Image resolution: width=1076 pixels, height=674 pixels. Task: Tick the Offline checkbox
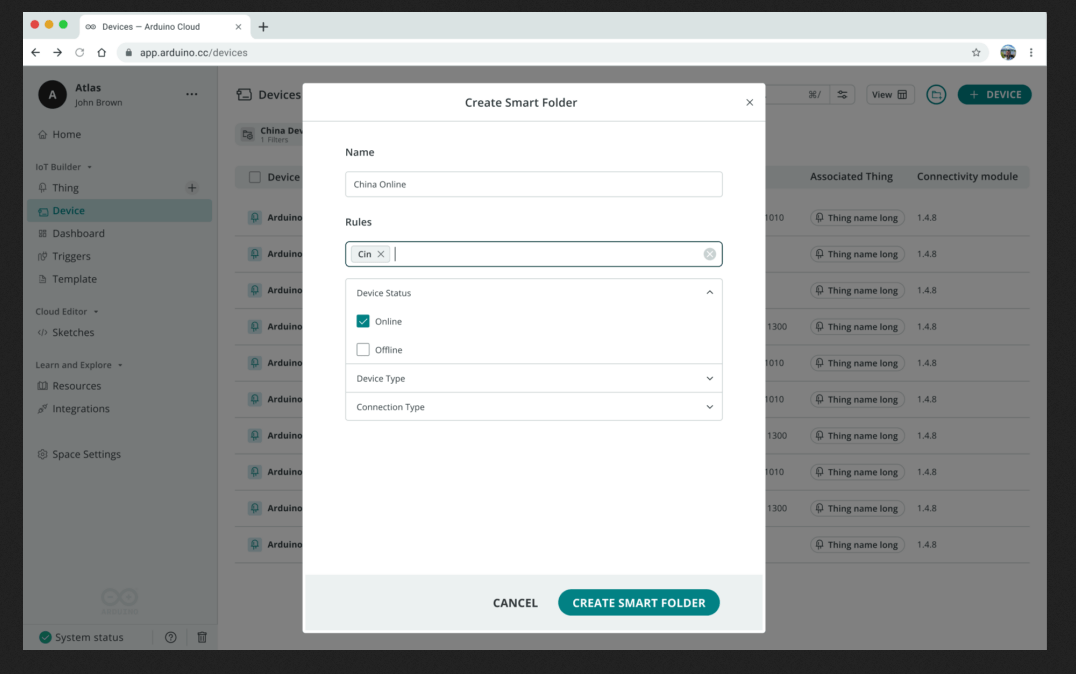point(363,349)
